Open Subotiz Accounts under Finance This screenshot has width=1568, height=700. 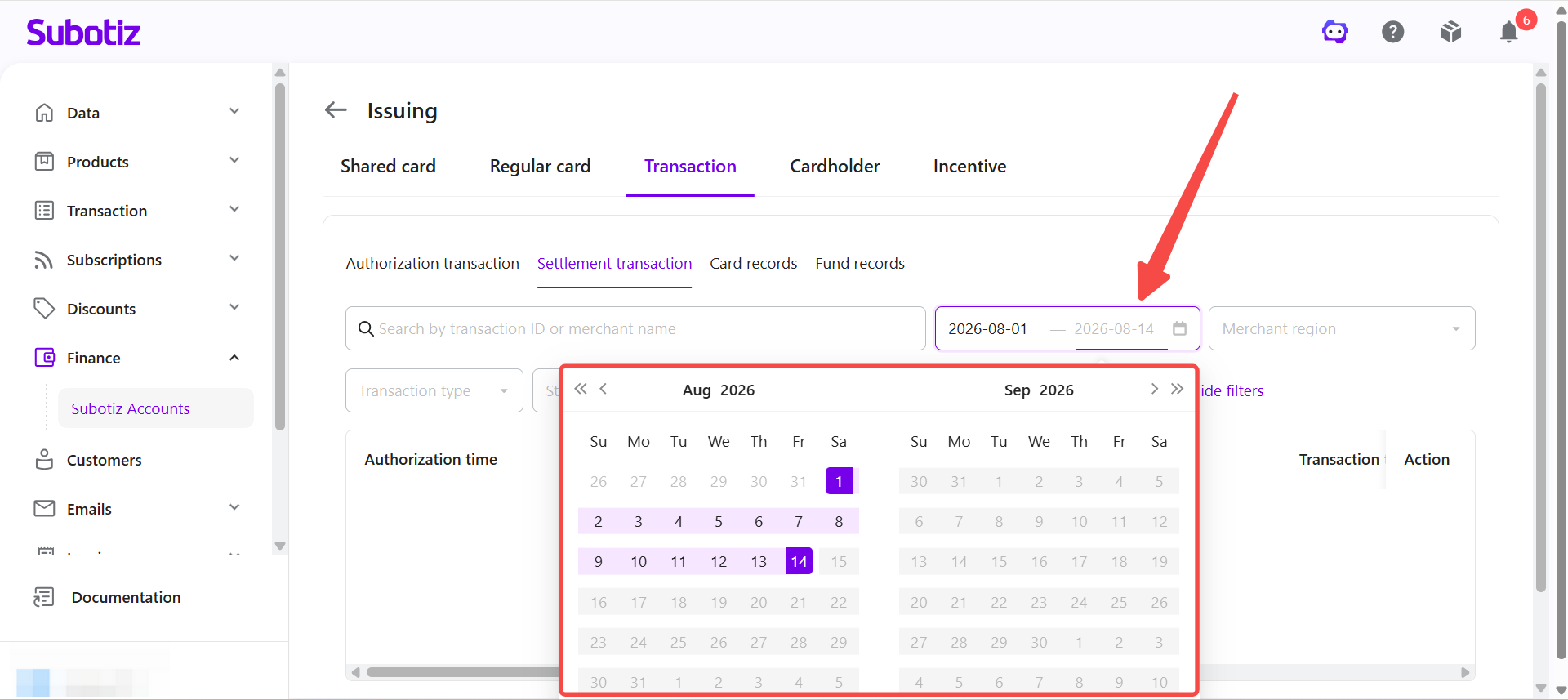[x=155, y=408]
